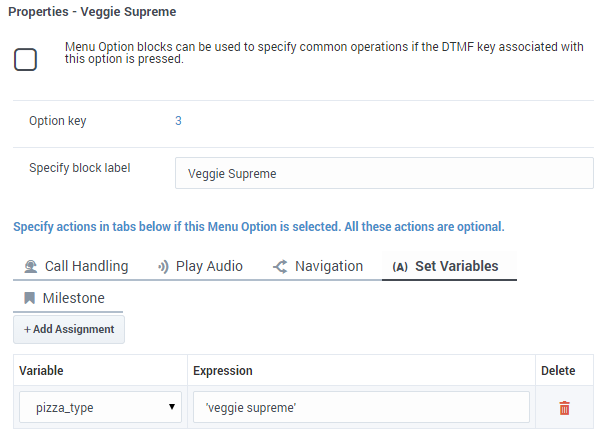
Task: Click the Milestone bookmark icon
Action: (x=30, y=298)
